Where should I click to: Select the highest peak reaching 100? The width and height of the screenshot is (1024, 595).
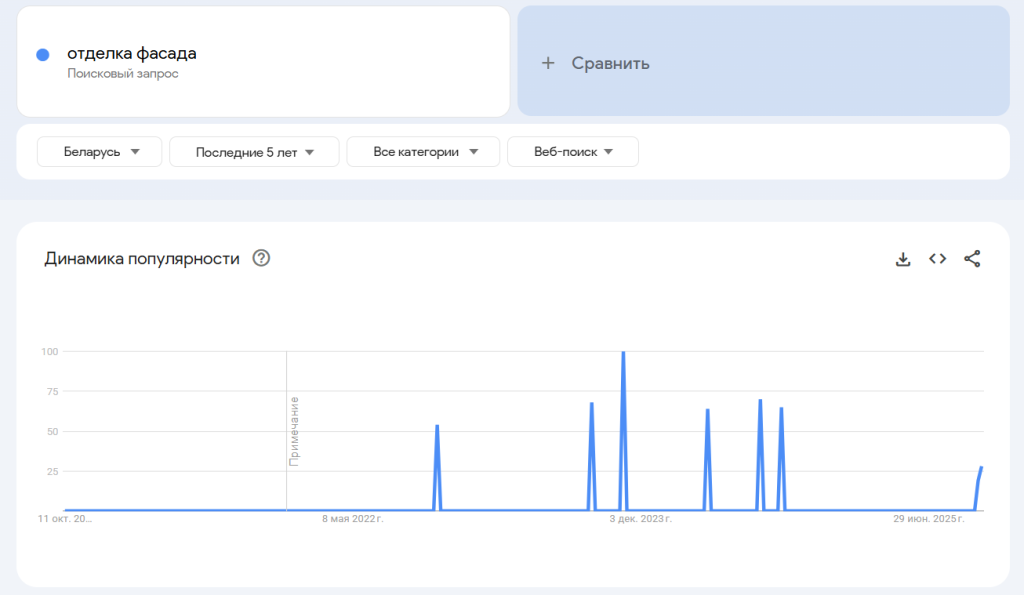[x=623, y=354]
